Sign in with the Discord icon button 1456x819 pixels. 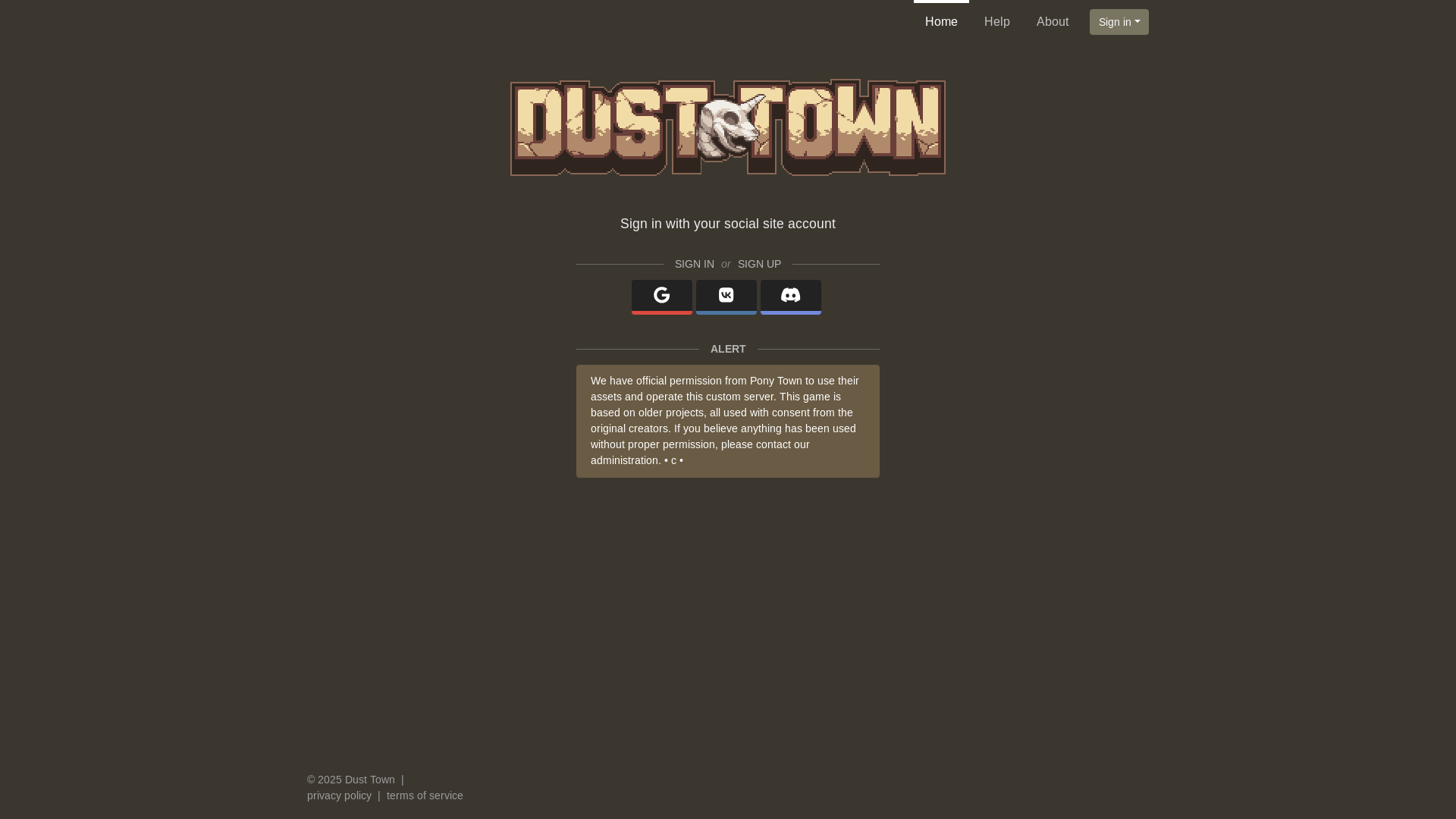790,297
